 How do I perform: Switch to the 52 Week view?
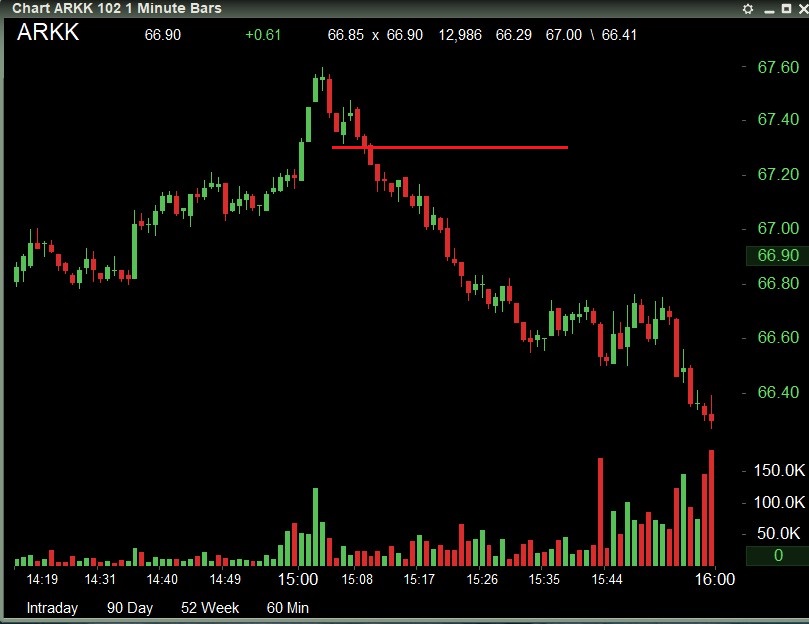pyautogui.click(x=210, y=608)
